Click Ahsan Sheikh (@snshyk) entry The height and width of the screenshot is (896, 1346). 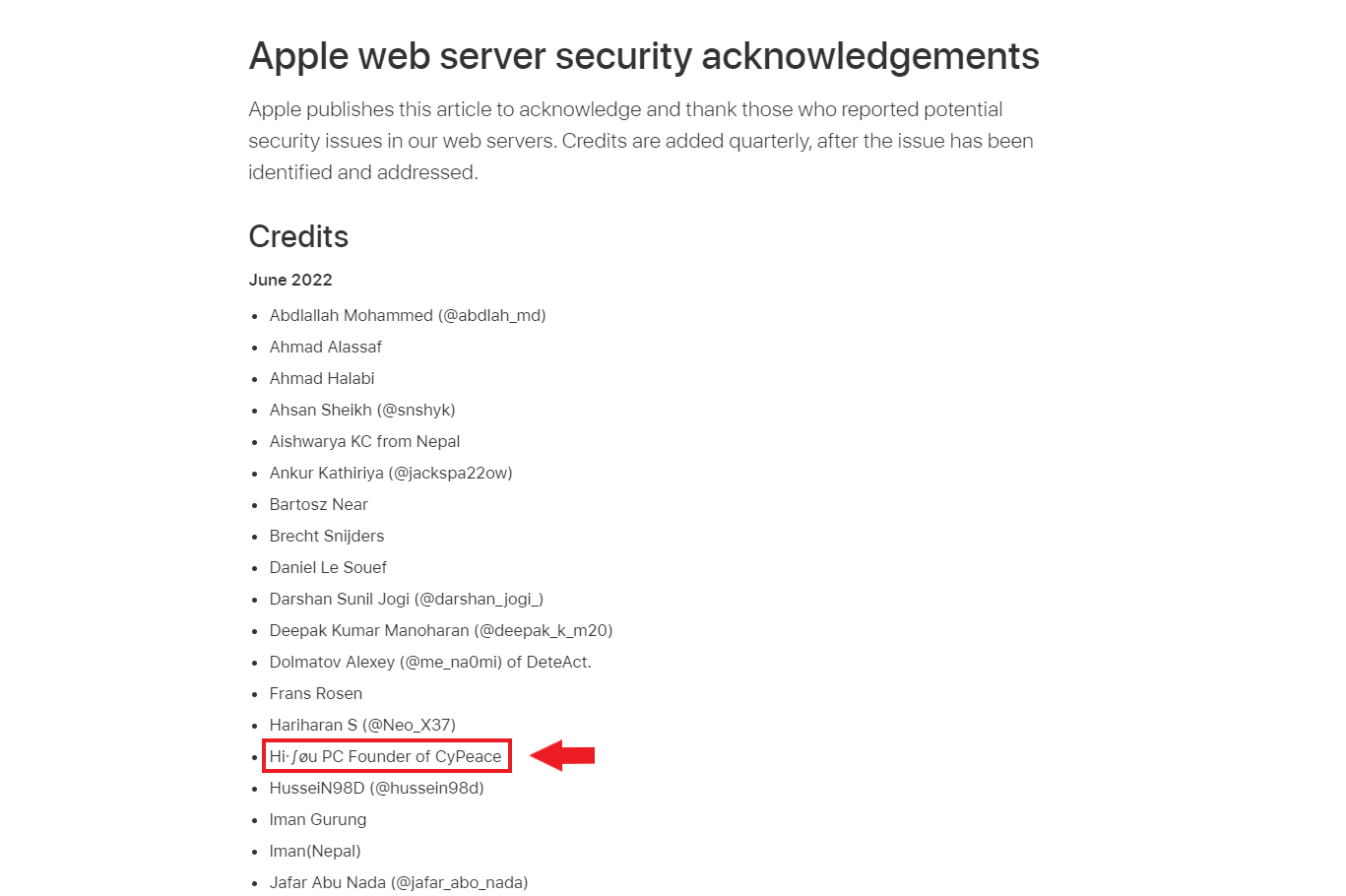point(362,410)
